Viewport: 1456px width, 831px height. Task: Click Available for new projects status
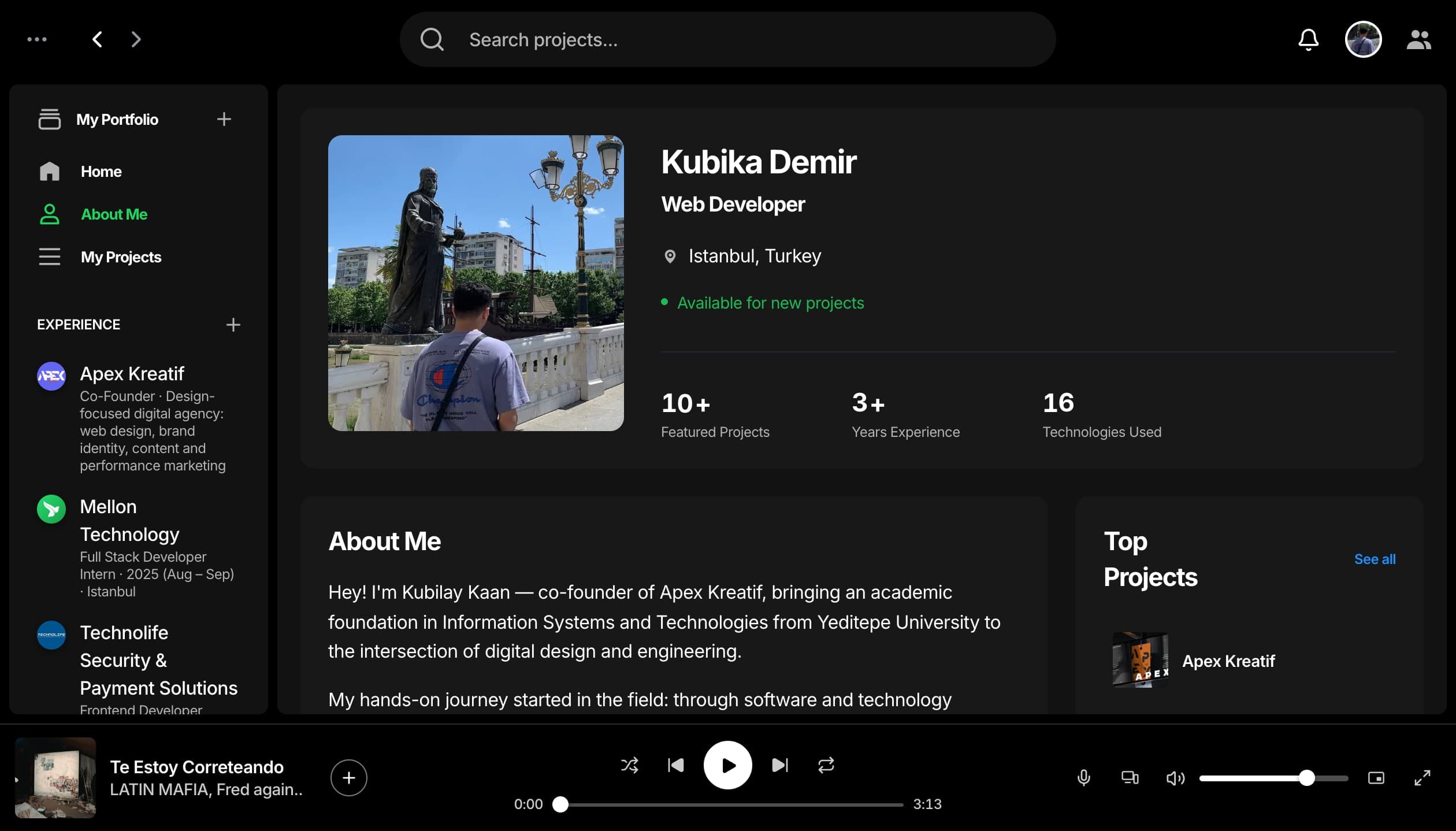[x=763, y=303]
